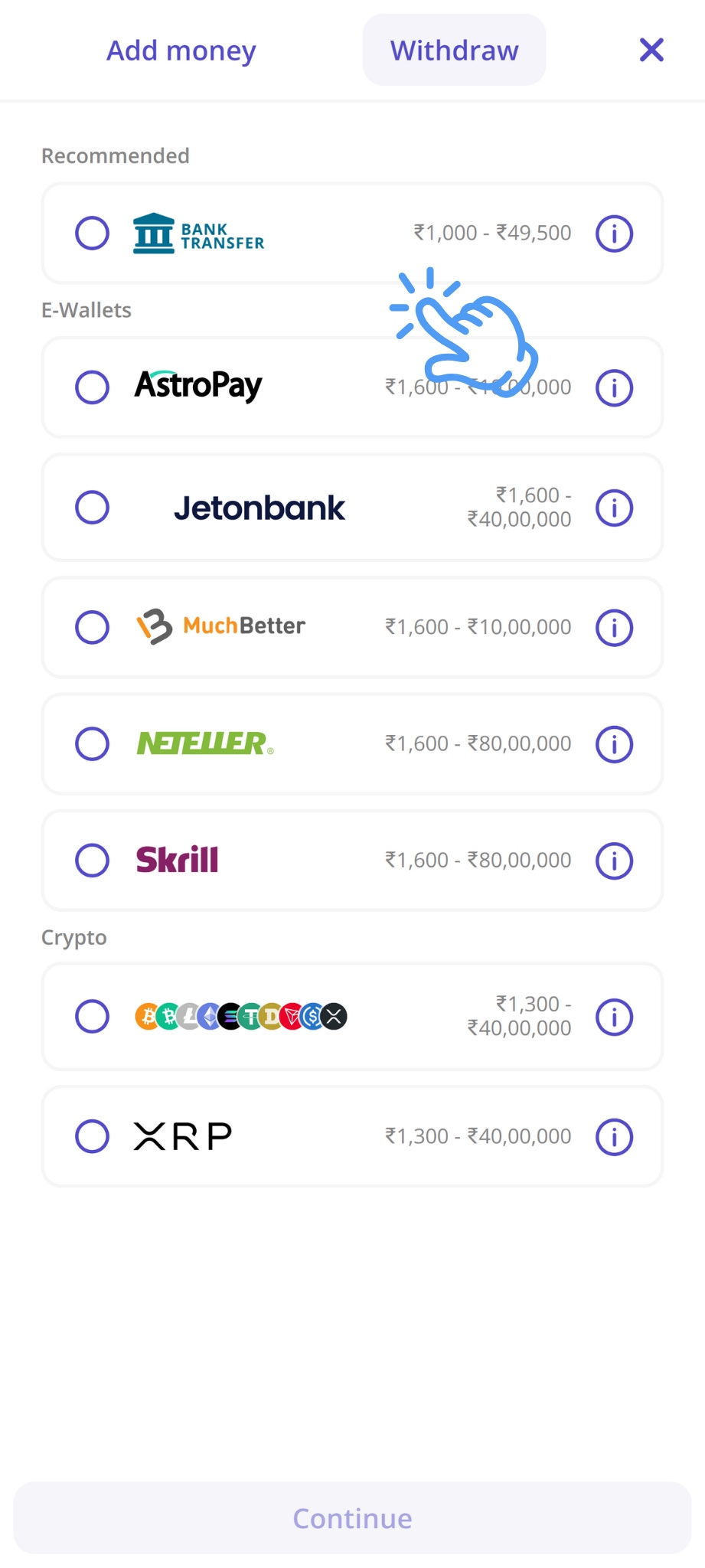Image resolution: width=705 pixels, height=1568 pixels.
Task: Open info for Bank Transfer method
Action: [x=614, y=234]
